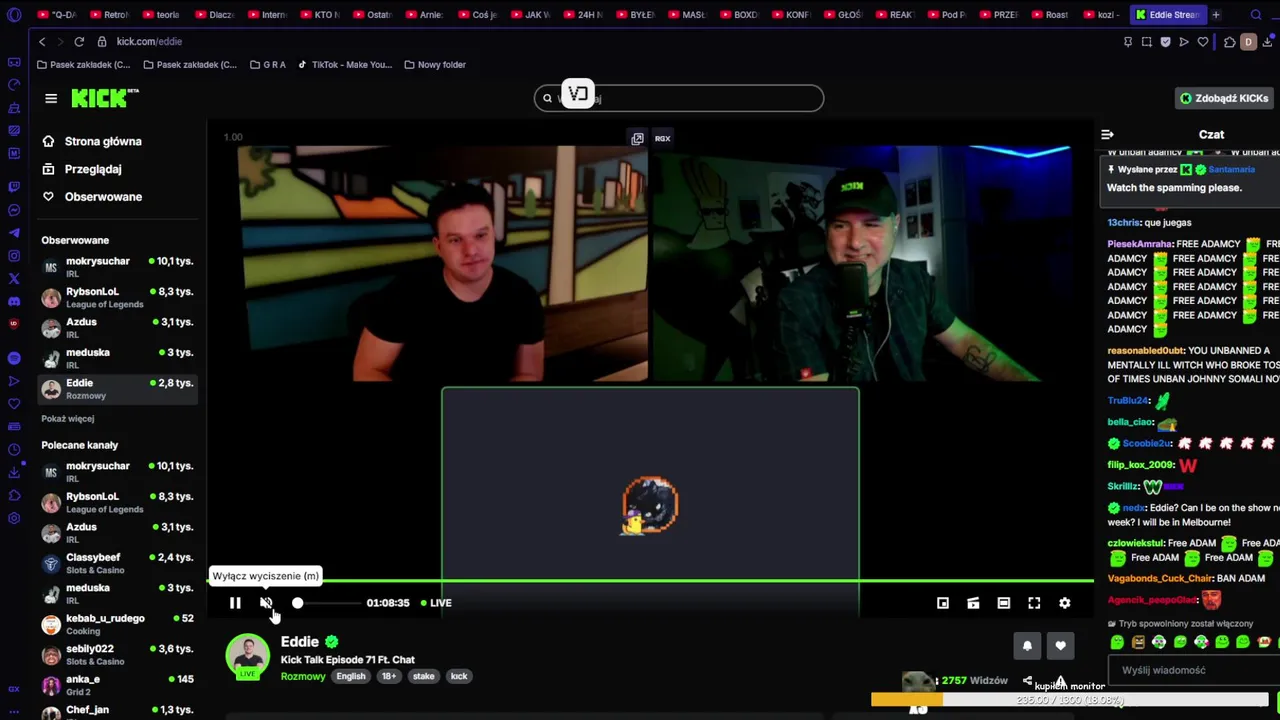Open a new browser tab
The width and height of the screenshot is (1280, 720).
pyautogui.click(x=1216, y=15)
